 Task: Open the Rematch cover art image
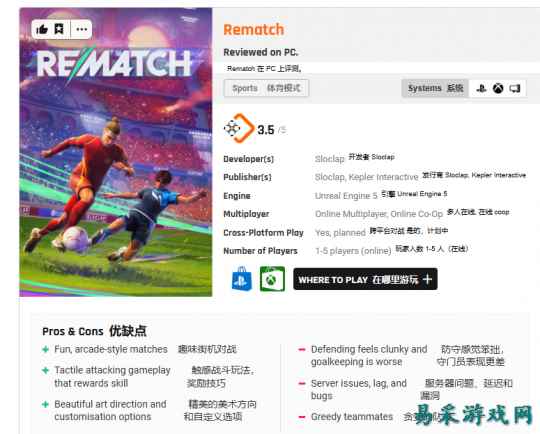click(x=116, y=152)
